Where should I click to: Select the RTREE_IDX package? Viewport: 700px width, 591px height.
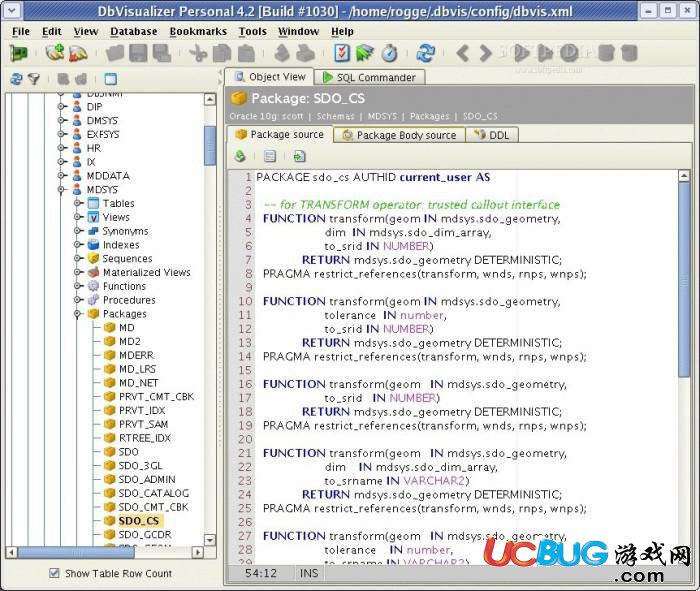click(145, 438)
